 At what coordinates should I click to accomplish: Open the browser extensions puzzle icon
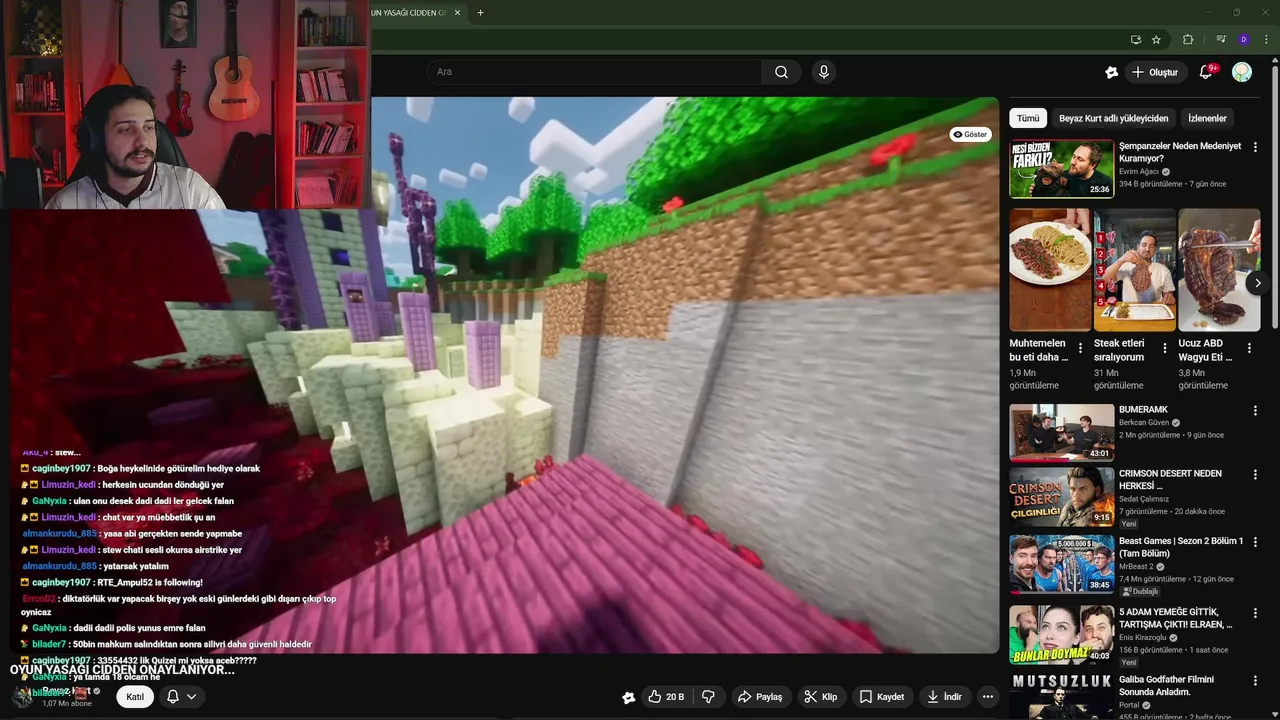pos(1188,40)
